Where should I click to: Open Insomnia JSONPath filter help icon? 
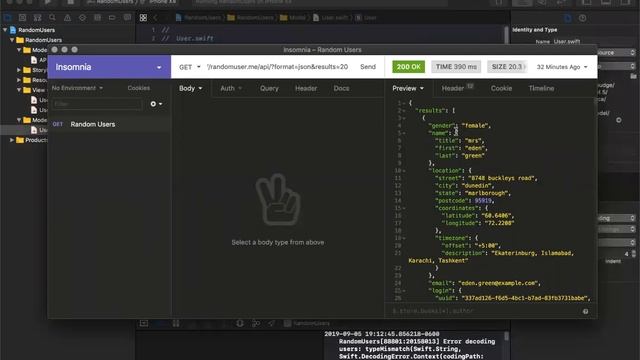tap(585, 311)
